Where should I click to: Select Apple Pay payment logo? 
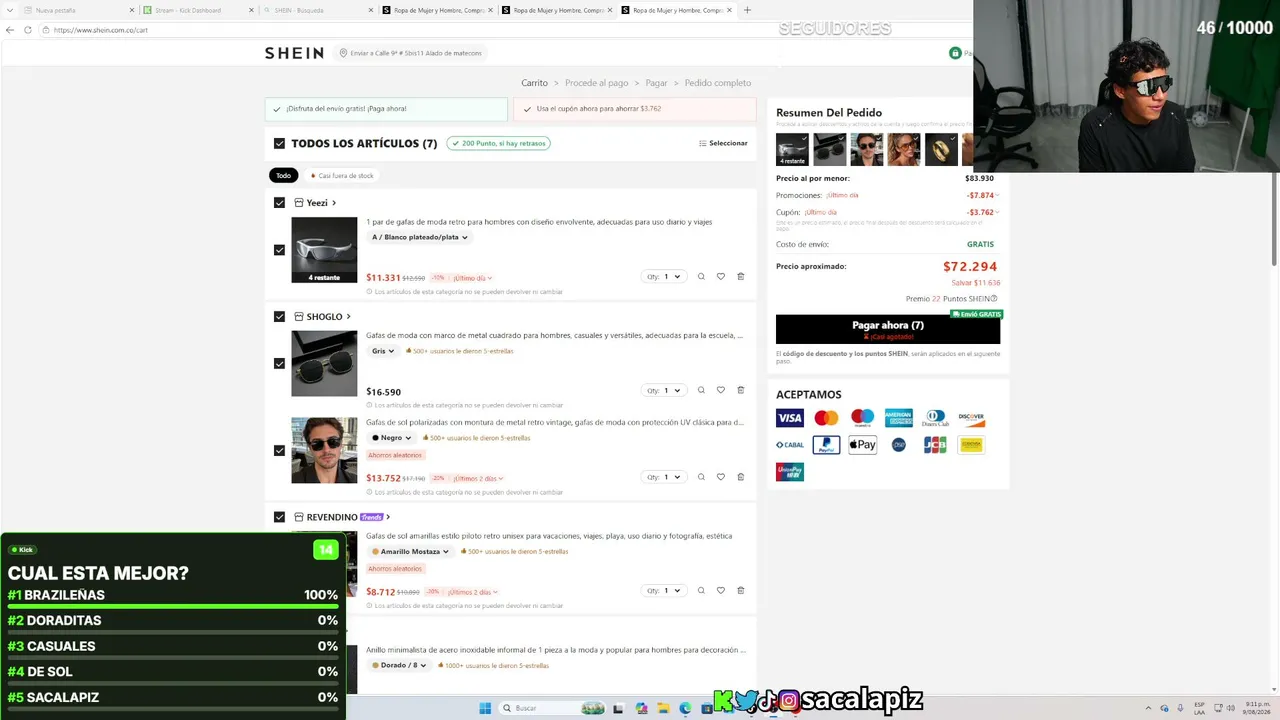click(x=862, y=445)
